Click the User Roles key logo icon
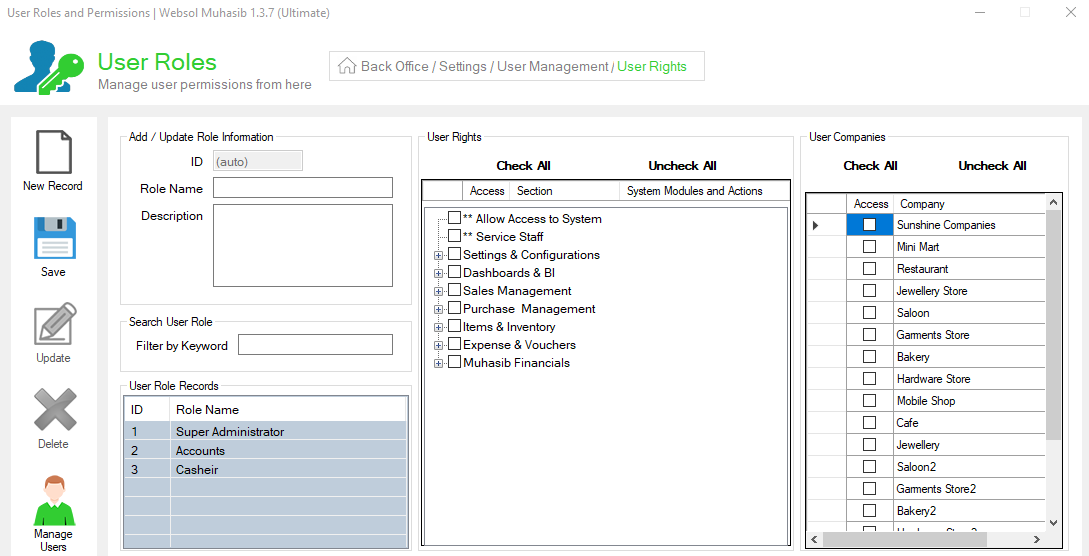This screenshot has width=1089, height=556. pos(49,67)
